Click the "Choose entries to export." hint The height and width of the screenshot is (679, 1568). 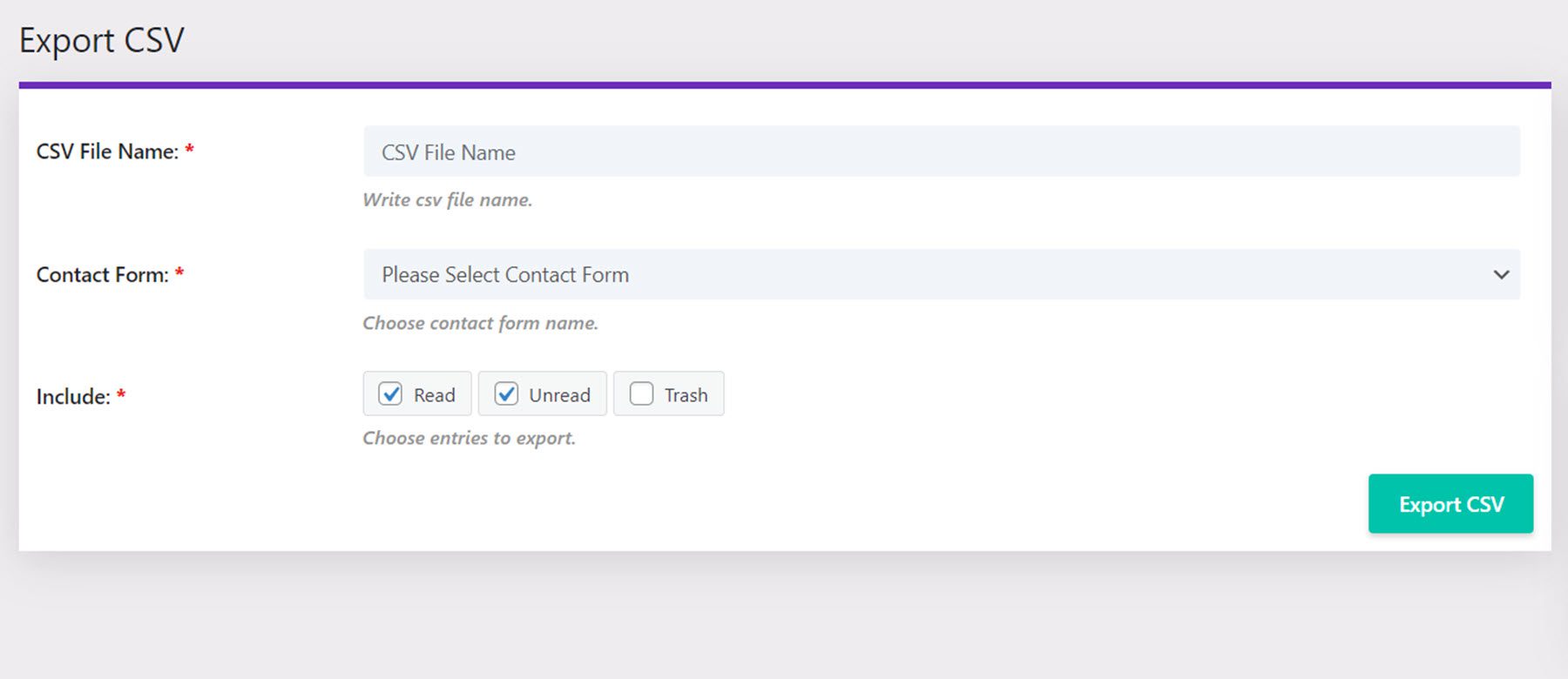point(469,438)
